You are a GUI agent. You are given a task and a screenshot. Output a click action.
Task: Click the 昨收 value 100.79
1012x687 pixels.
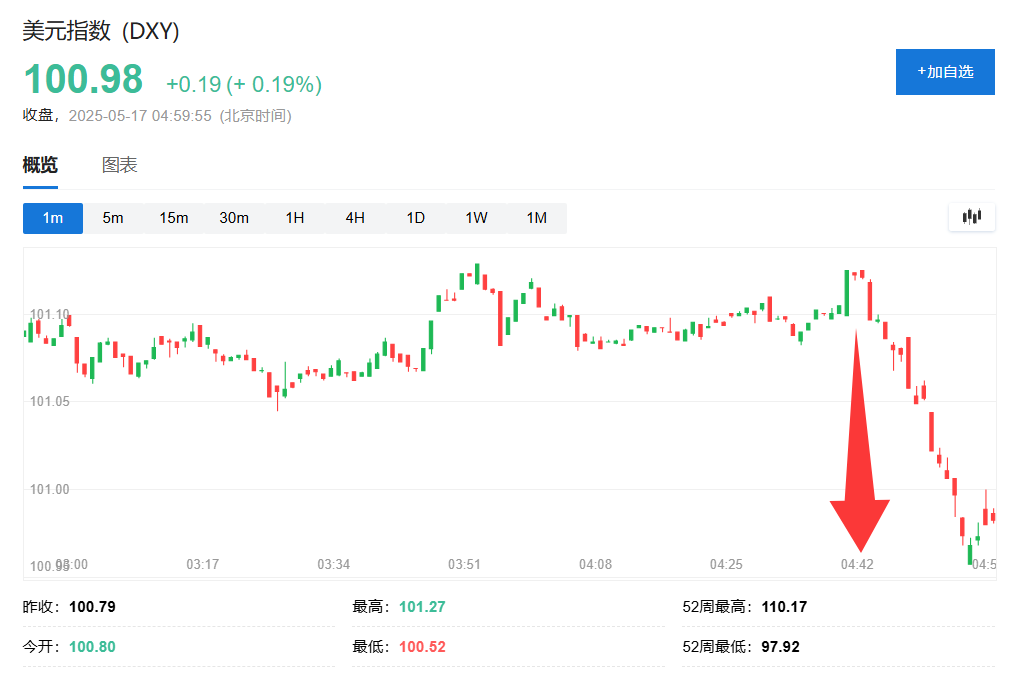point(92,607)
